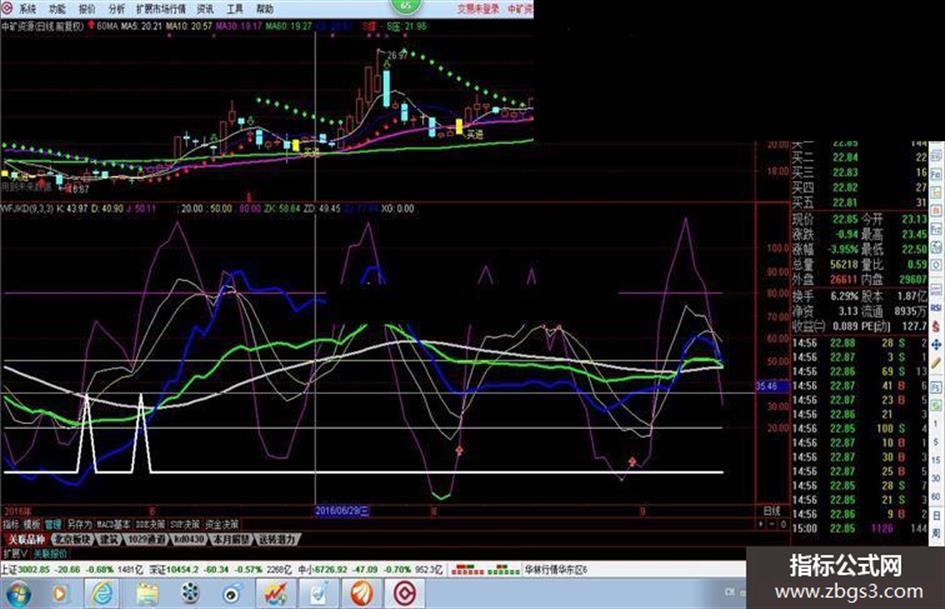Click the green circle 65 badge
This screenshot has height=609, width=945.
click(406, 5)
